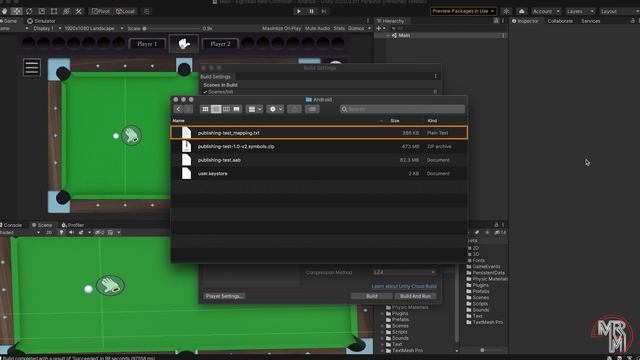Open the Finder group-by dropdown
Image resolution: width=640 pixels, height=360 pixels.
[x=255, y=109]
